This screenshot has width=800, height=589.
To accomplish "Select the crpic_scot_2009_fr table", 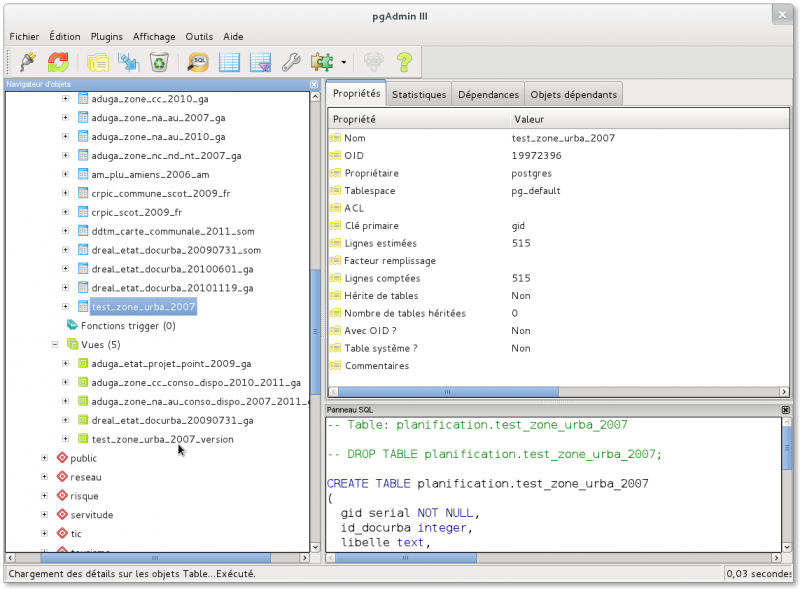I will [x=136, y=212].
